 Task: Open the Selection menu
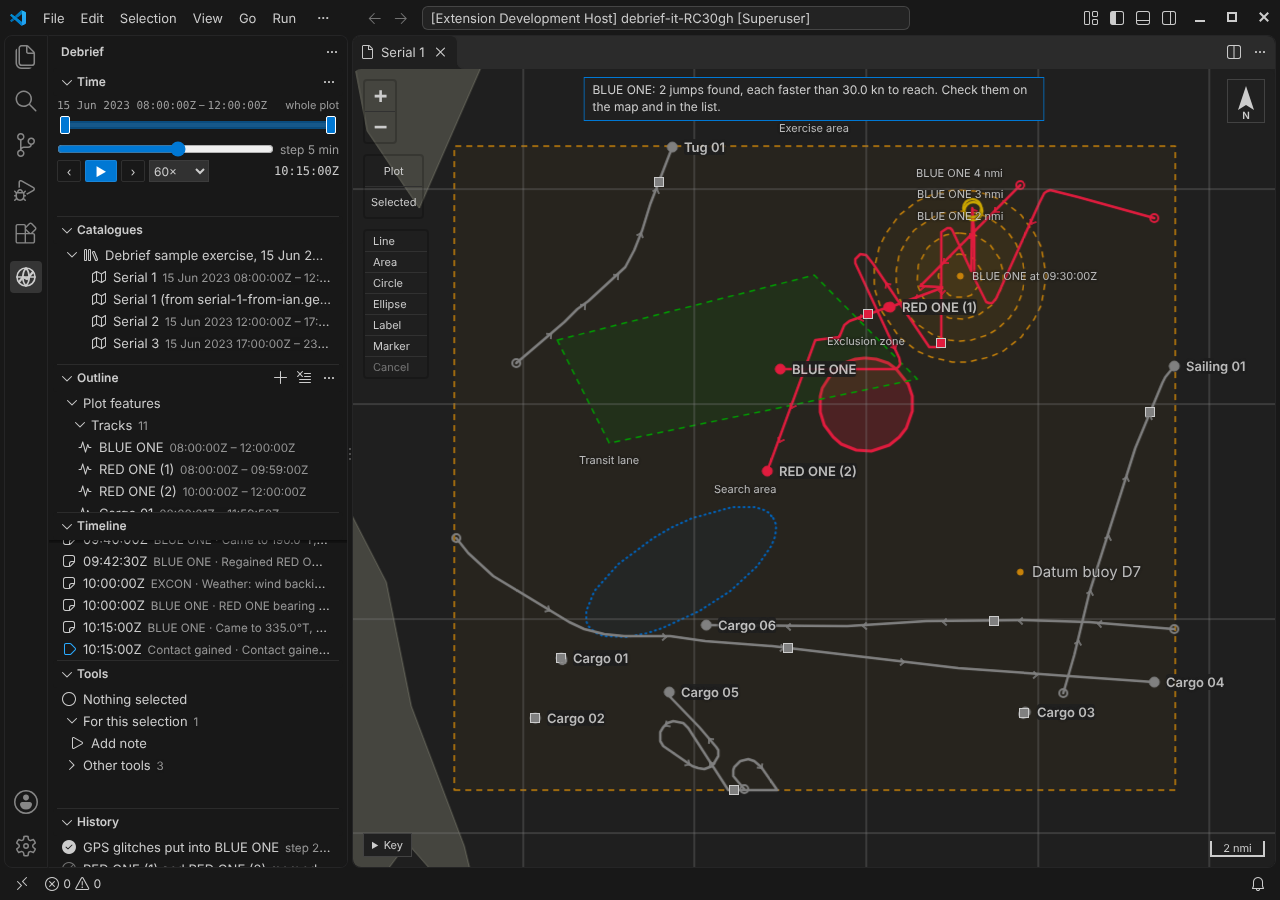point(148,18)
